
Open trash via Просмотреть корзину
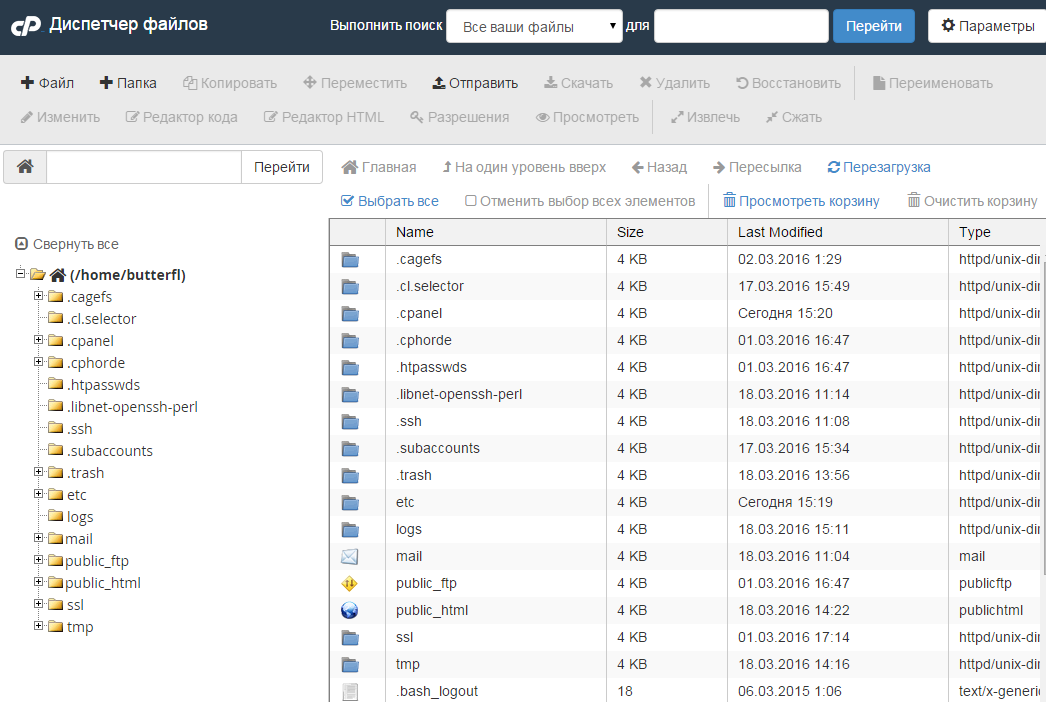(x=801, y=201)
